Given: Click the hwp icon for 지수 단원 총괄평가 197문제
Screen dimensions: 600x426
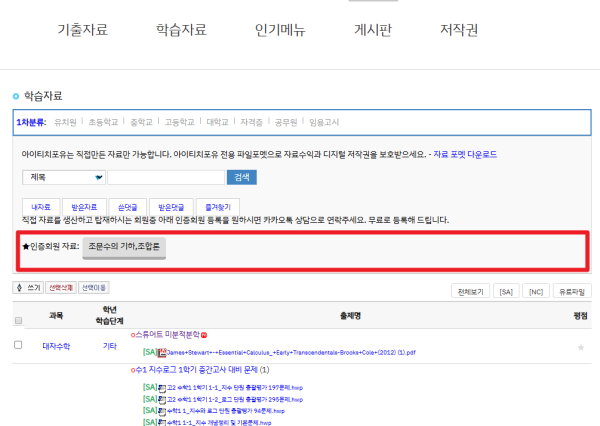Looking at the screenshot, I should pos(163,387).
